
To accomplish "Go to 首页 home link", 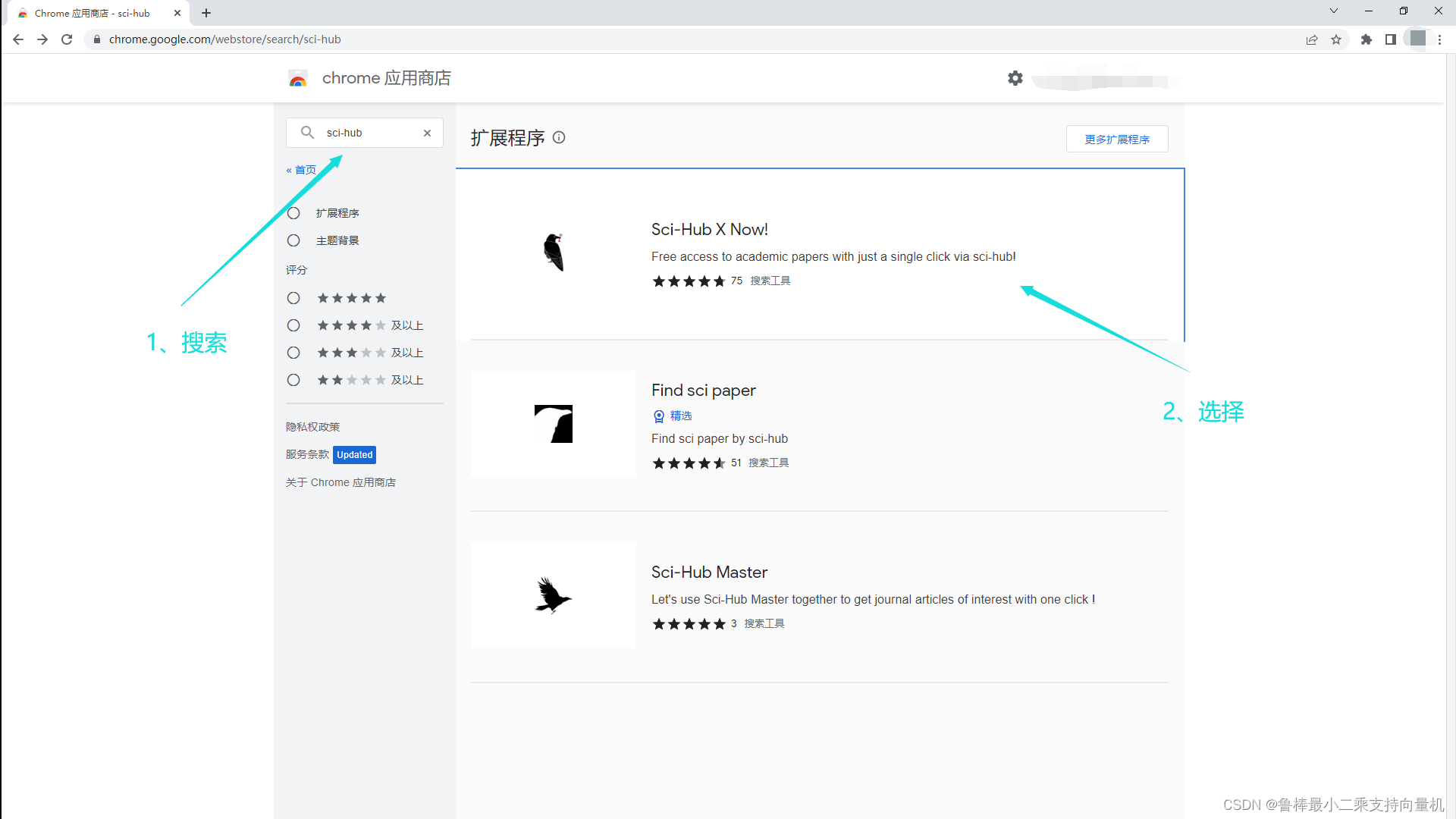I will click(301, 170).
